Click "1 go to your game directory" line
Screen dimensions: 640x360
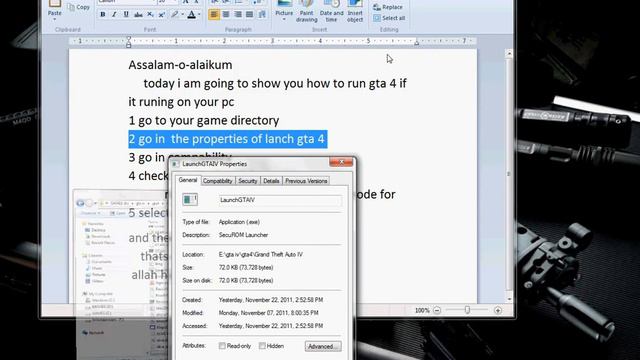point(204,120)
